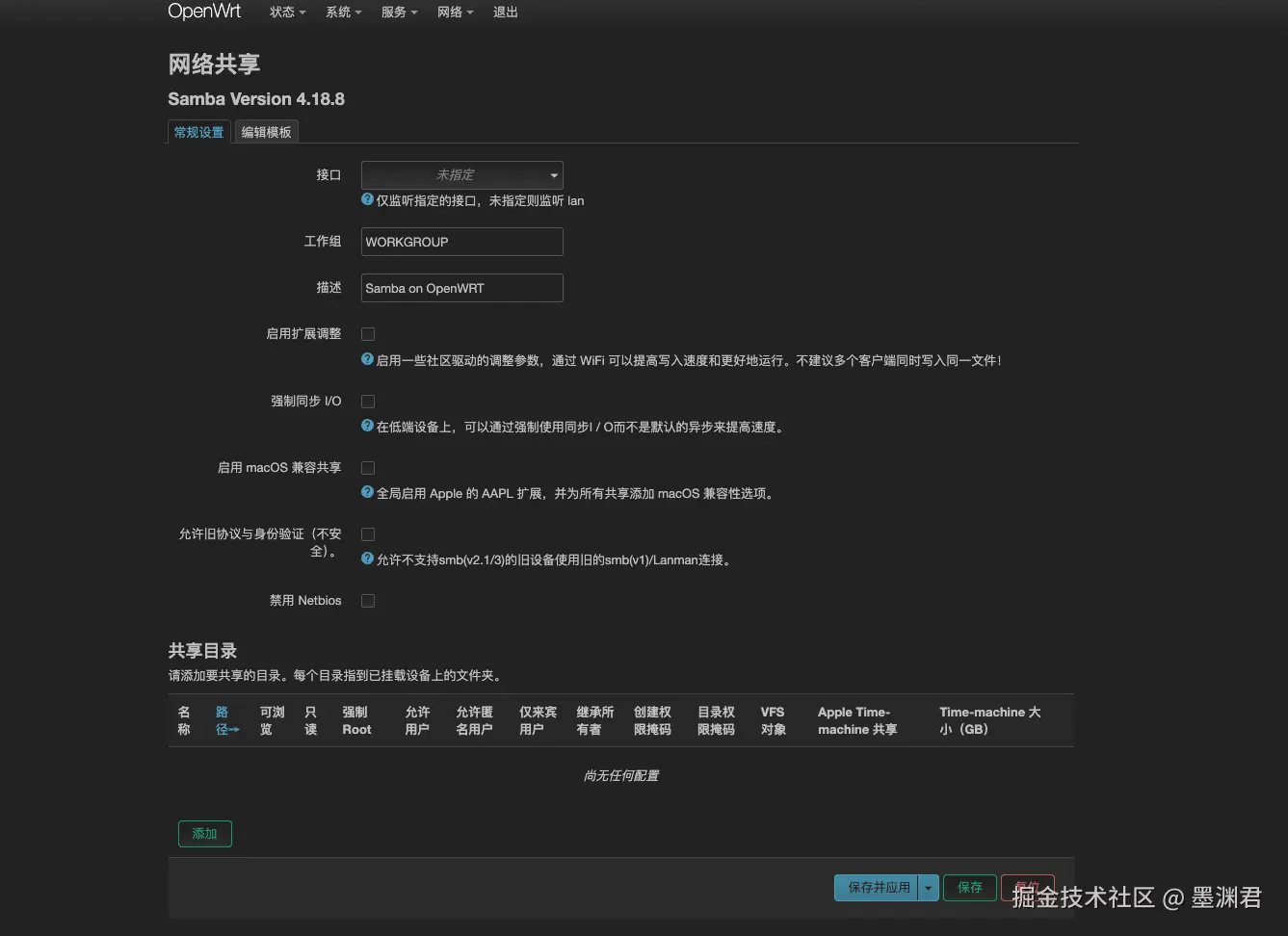The height and width of the screenshot is (936, 1288).
Task: Open the OpenWrt home logo link
Action: click(204, 12)
